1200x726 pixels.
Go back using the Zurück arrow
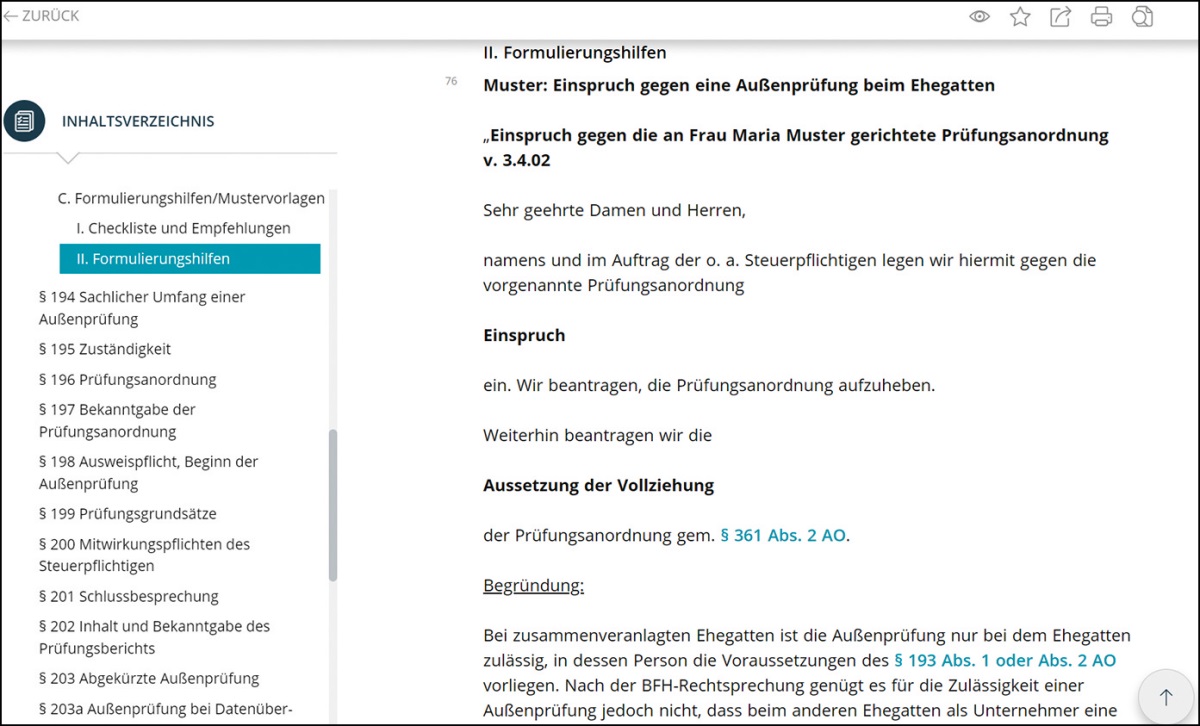41,16
